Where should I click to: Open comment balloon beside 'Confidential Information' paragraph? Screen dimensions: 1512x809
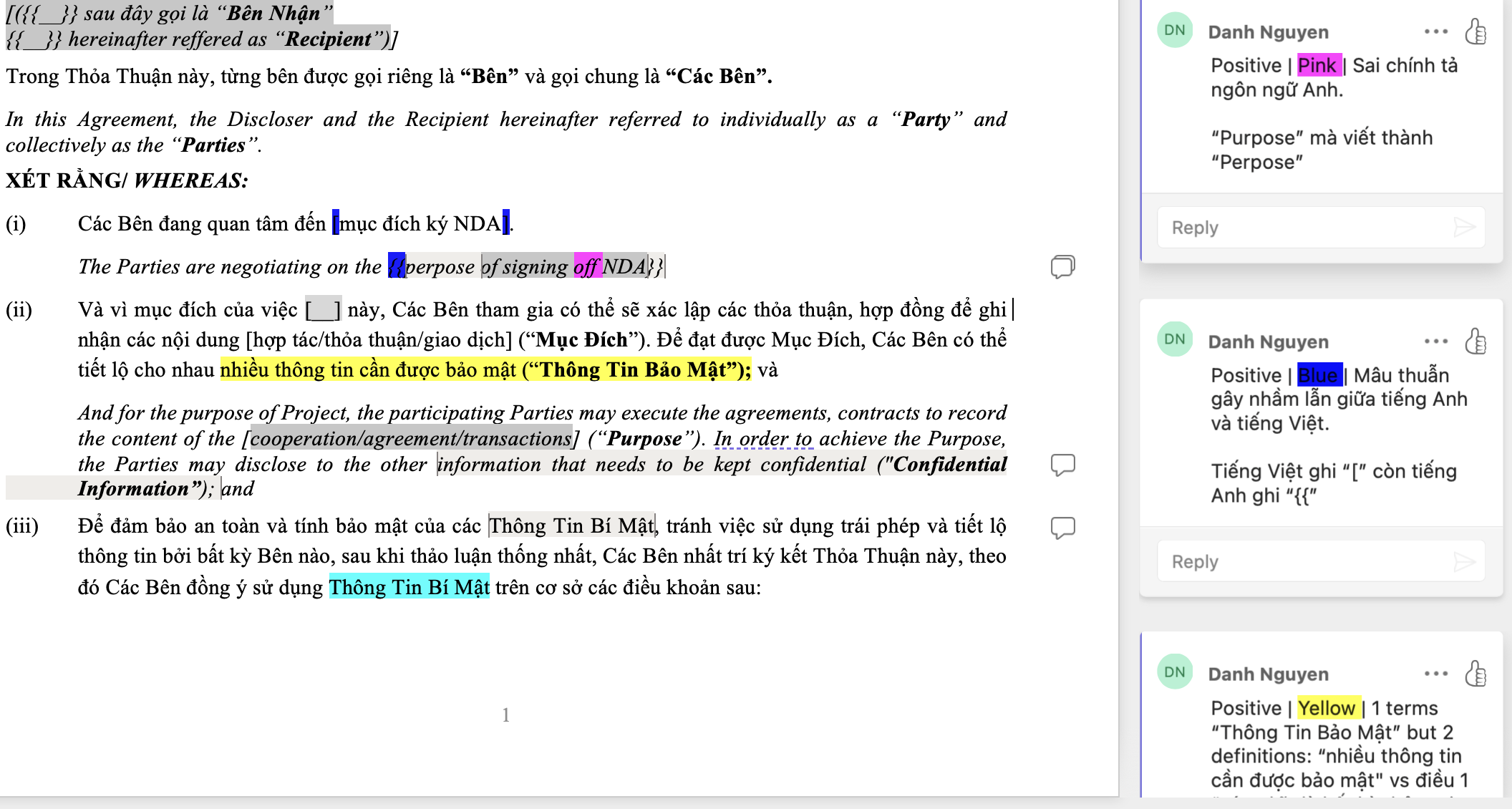pos(1062,465)
